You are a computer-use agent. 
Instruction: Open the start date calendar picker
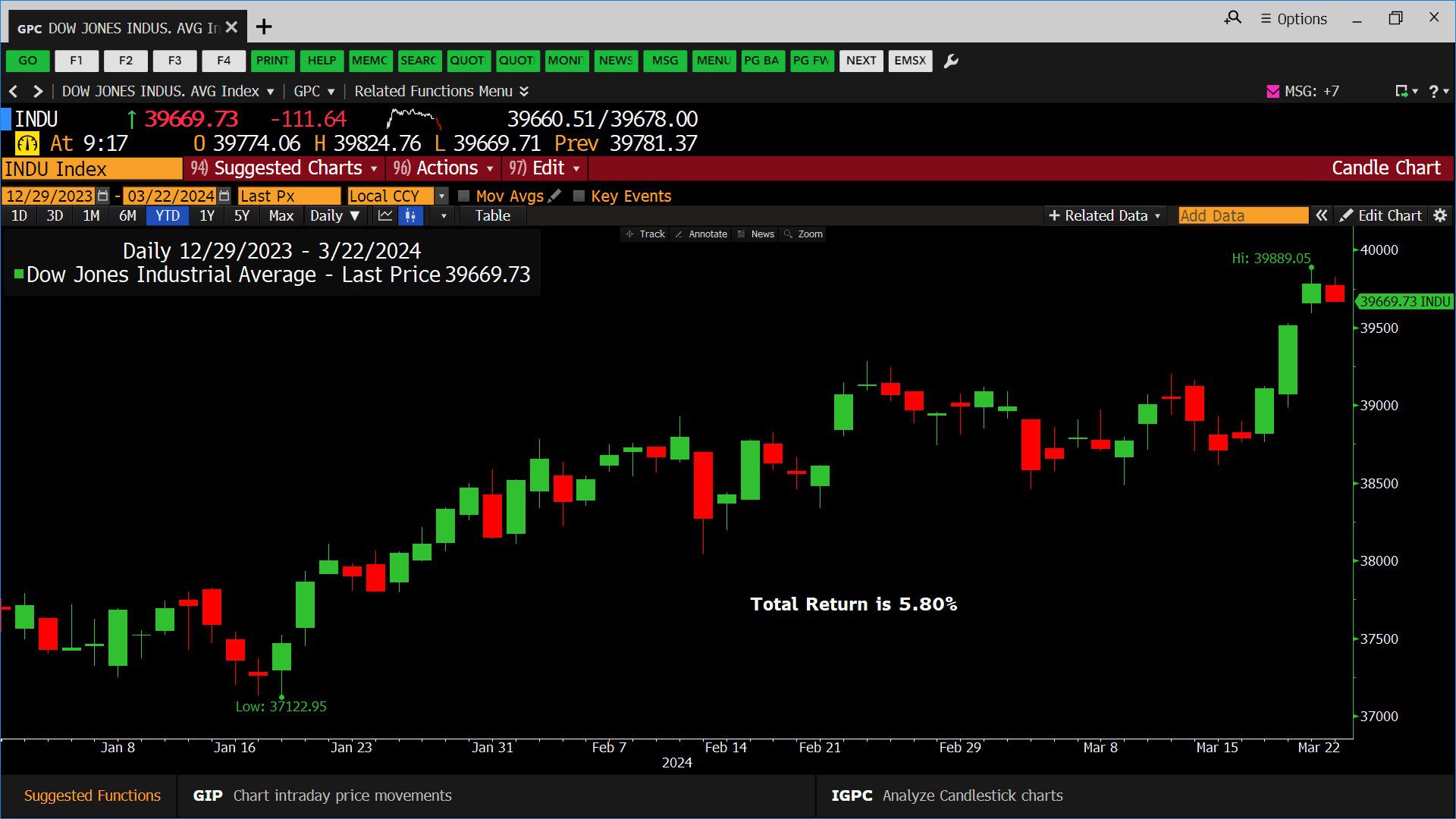[x=103, y=196]
